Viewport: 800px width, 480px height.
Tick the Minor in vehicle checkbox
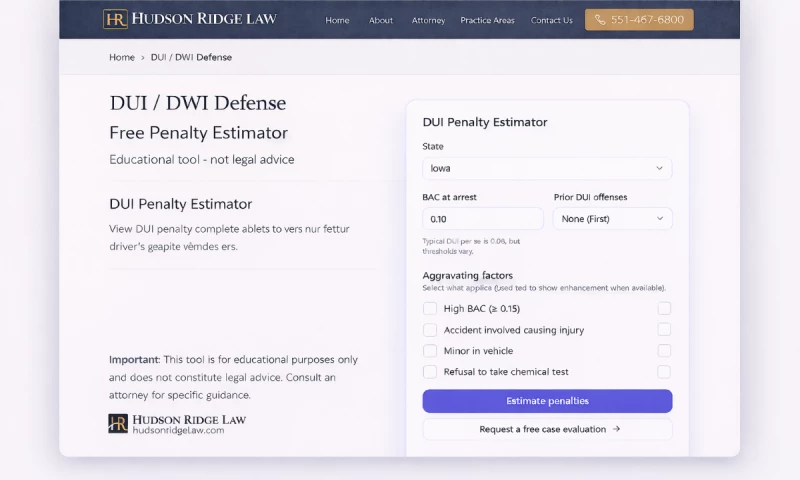[x=430, y=351]
